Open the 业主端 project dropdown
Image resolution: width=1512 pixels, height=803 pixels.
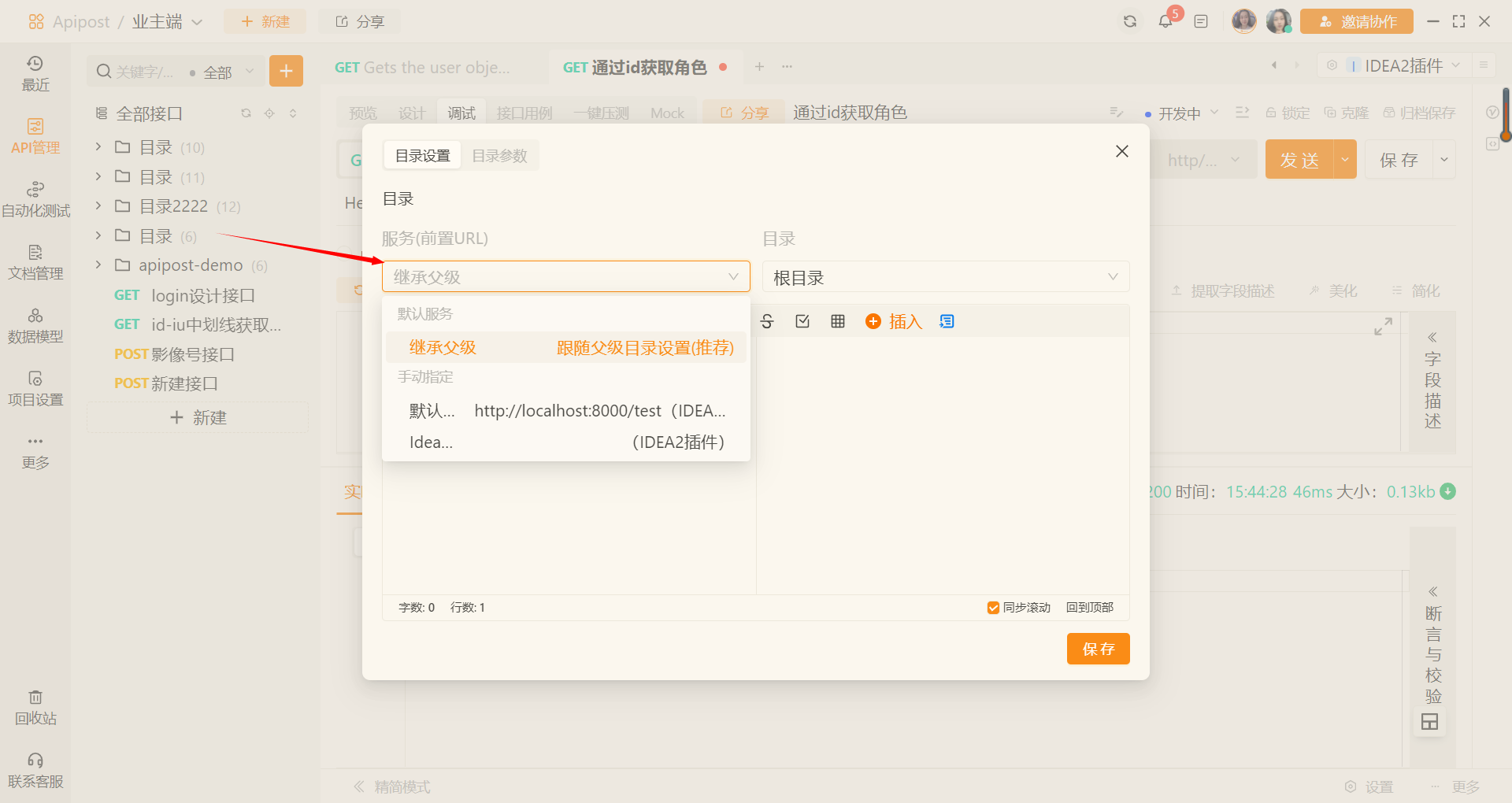point(167,21)
